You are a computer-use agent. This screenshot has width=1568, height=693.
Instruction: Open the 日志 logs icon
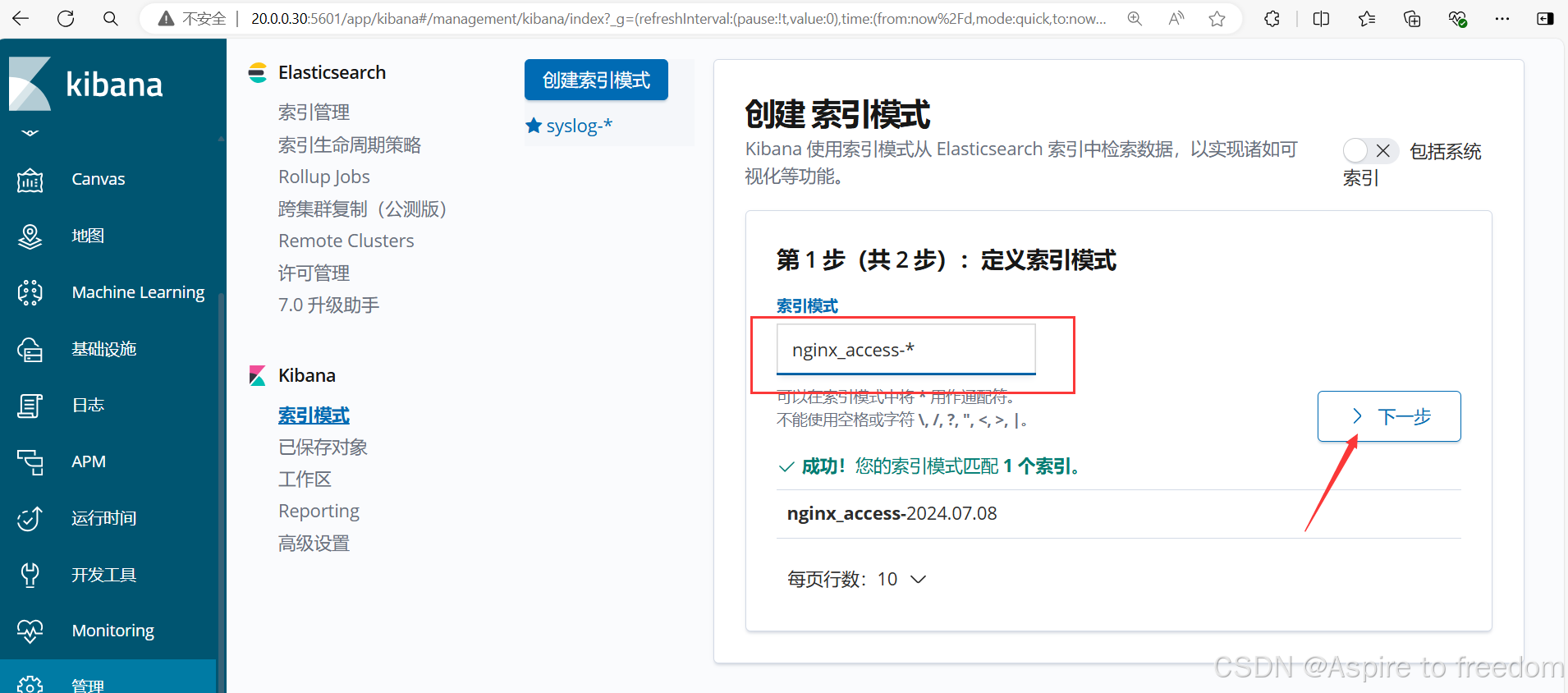pyautogui.click(x=30, y=405)
